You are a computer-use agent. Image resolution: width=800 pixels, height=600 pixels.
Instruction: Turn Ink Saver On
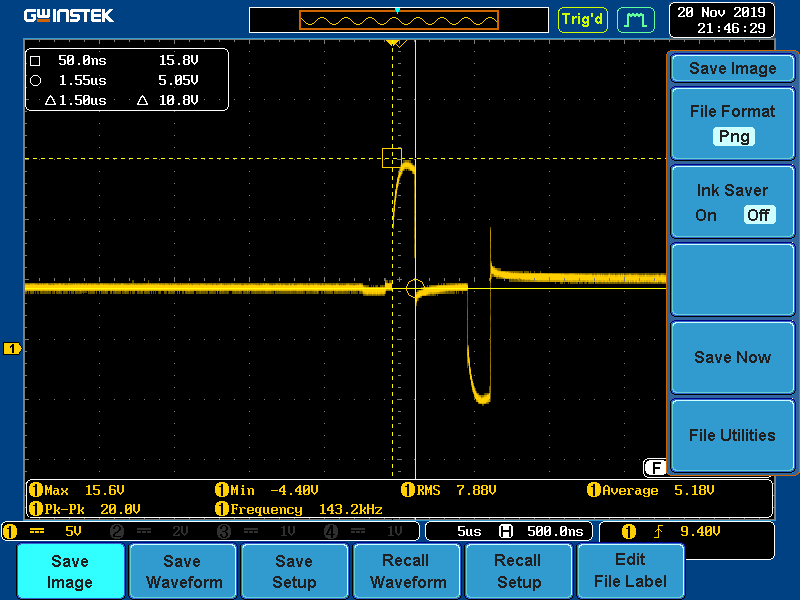tap(706, 215)
